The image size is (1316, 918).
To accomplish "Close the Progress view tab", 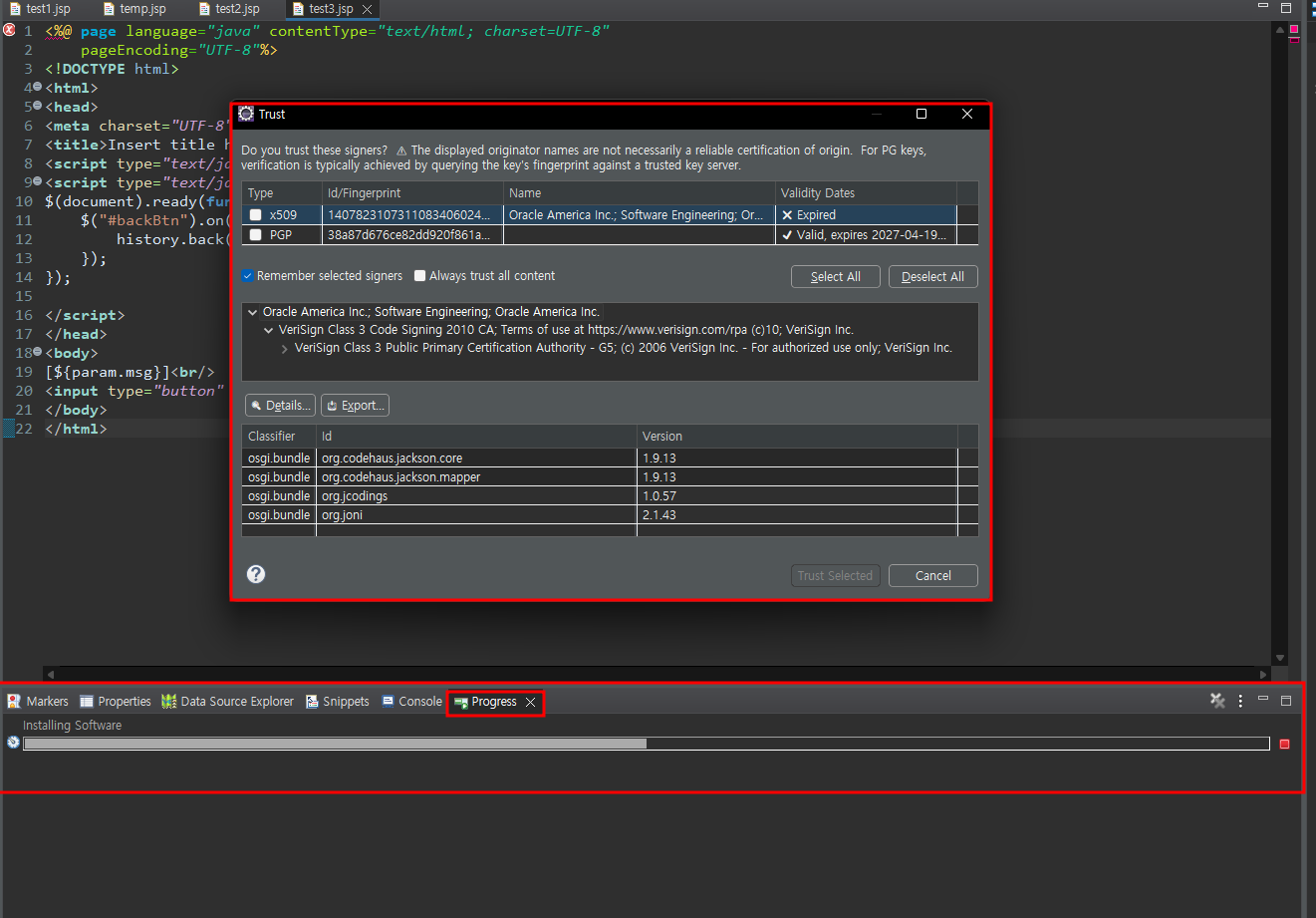I will tap(531, 702).
